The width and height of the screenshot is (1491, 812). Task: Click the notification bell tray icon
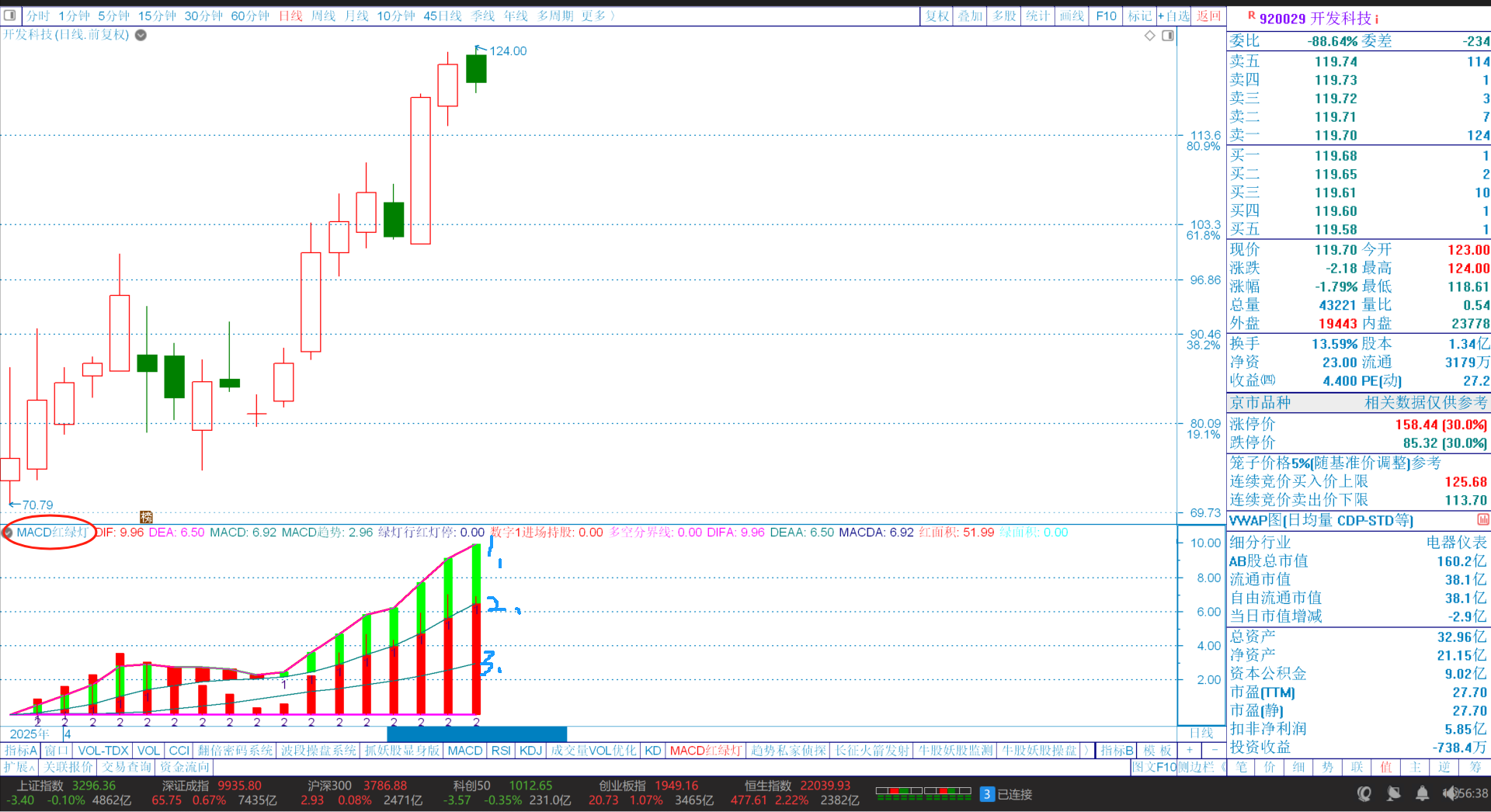coord(1422,793)
